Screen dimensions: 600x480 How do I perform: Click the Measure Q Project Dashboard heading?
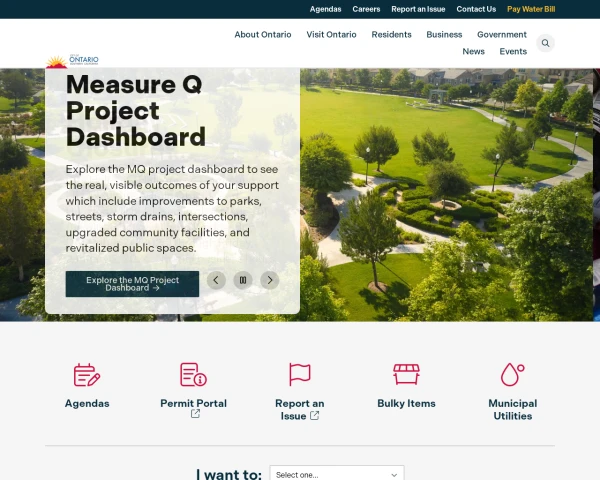(136, 111)
